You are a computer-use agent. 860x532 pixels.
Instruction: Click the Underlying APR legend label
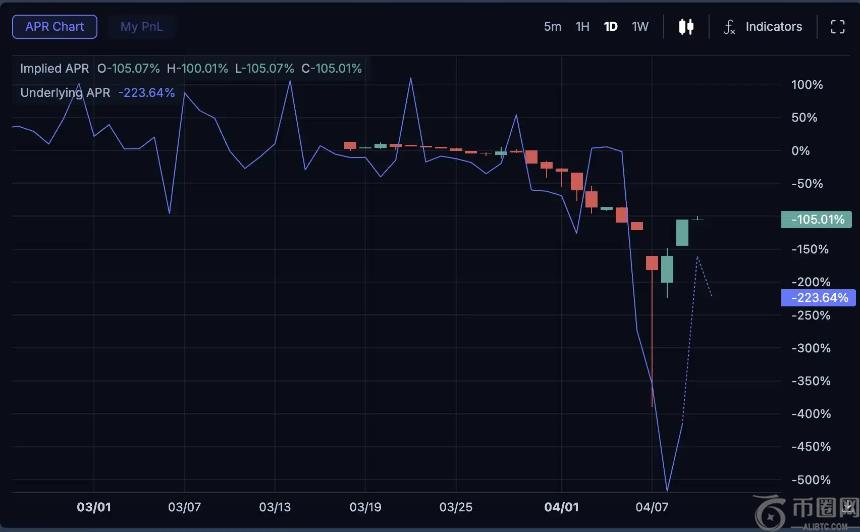point(65,93)
